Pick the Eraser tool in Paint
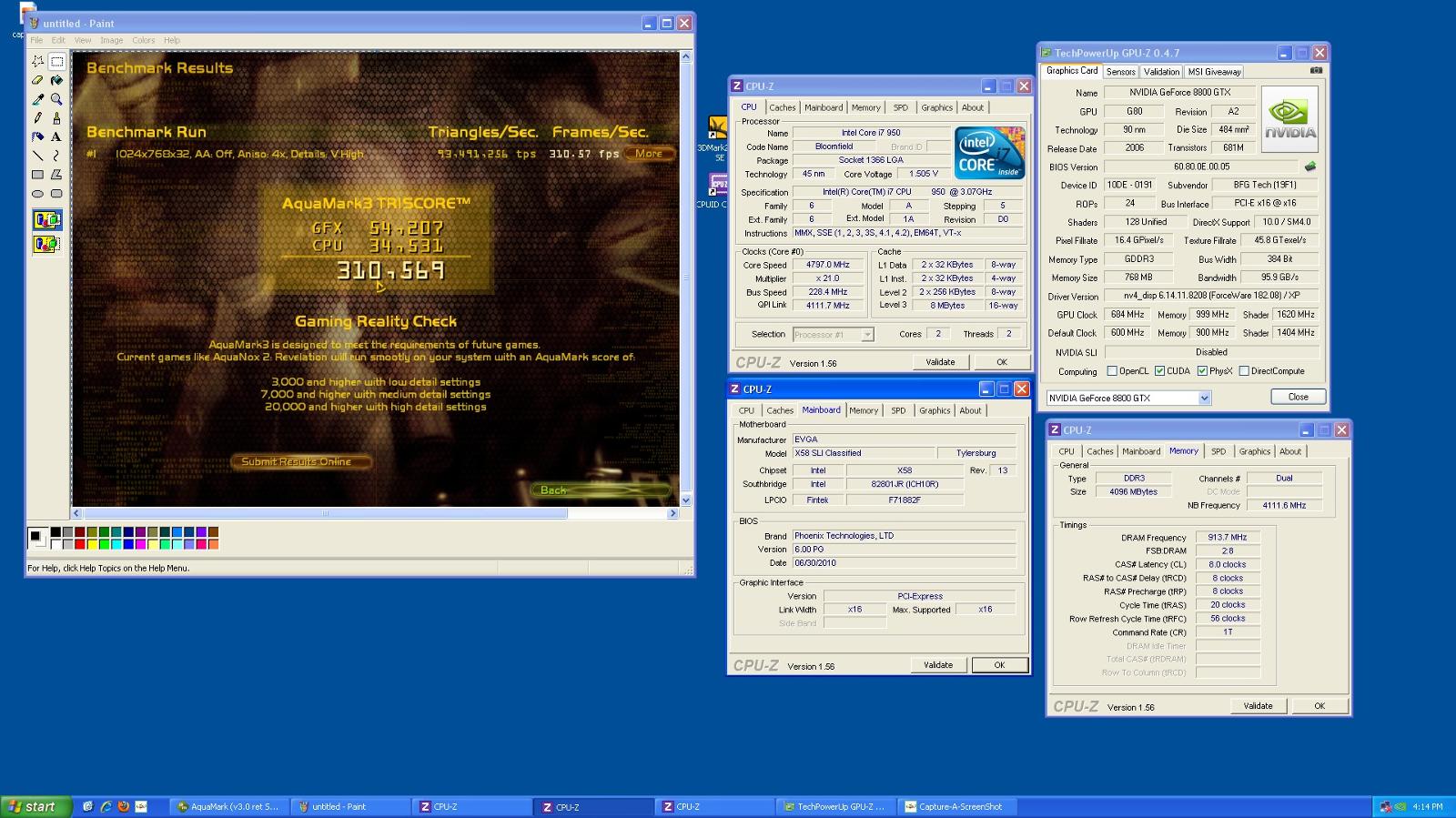Viewport: 1456px width, 818px height. coord(37,80)
